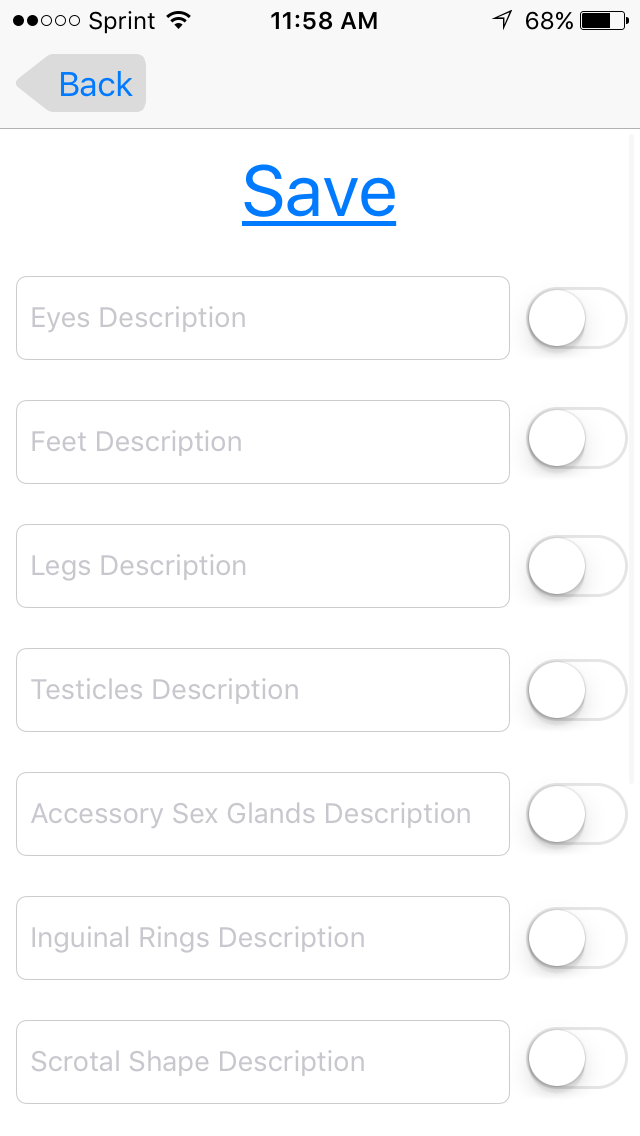Select the Legs Description text box
Viewport: 640px width, 1136px height.
click(262, 566)
